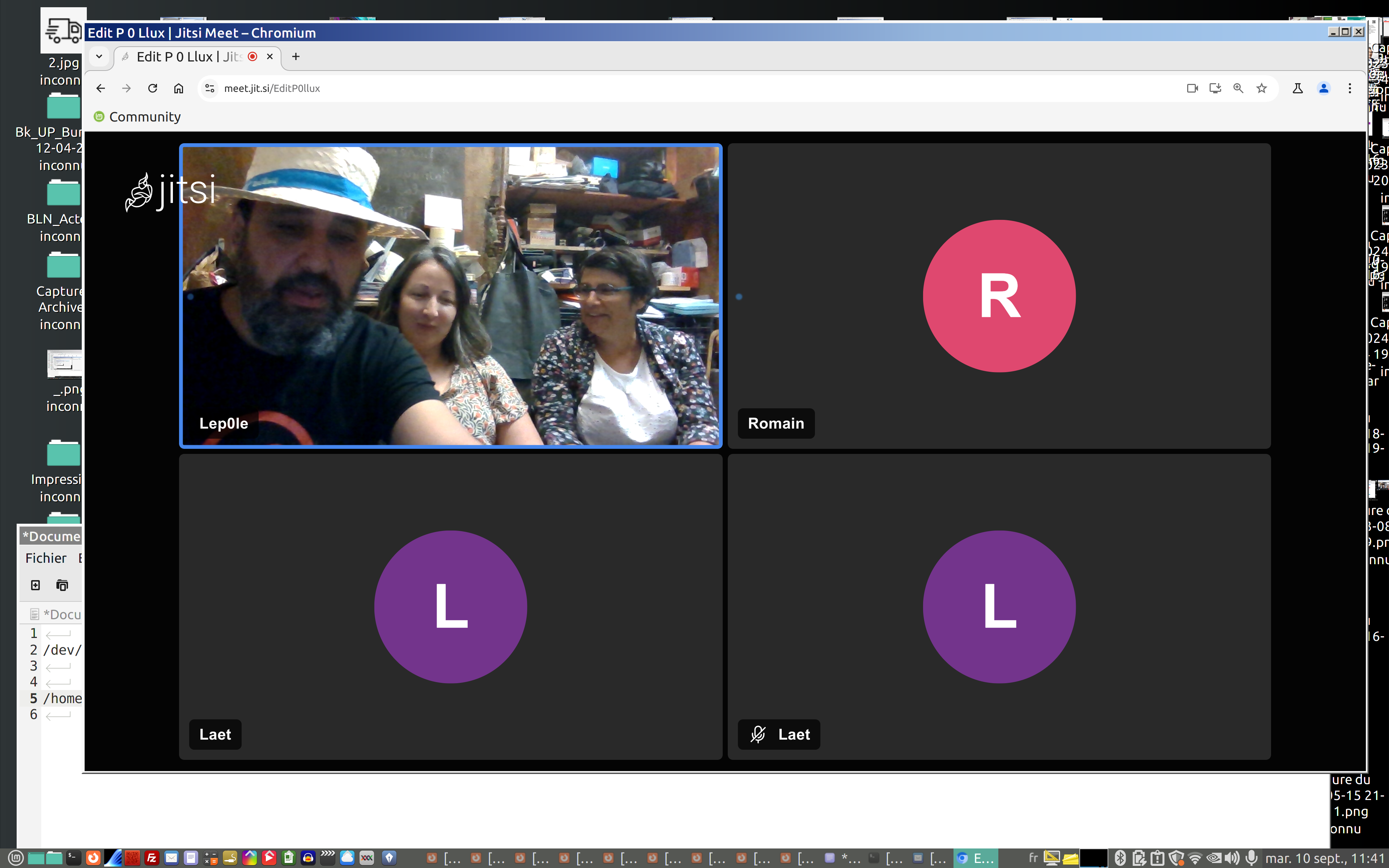The height and width of the screenshot is (868, 1389).
Task: Open the Fichier menu in text editor
Action: 46,558
